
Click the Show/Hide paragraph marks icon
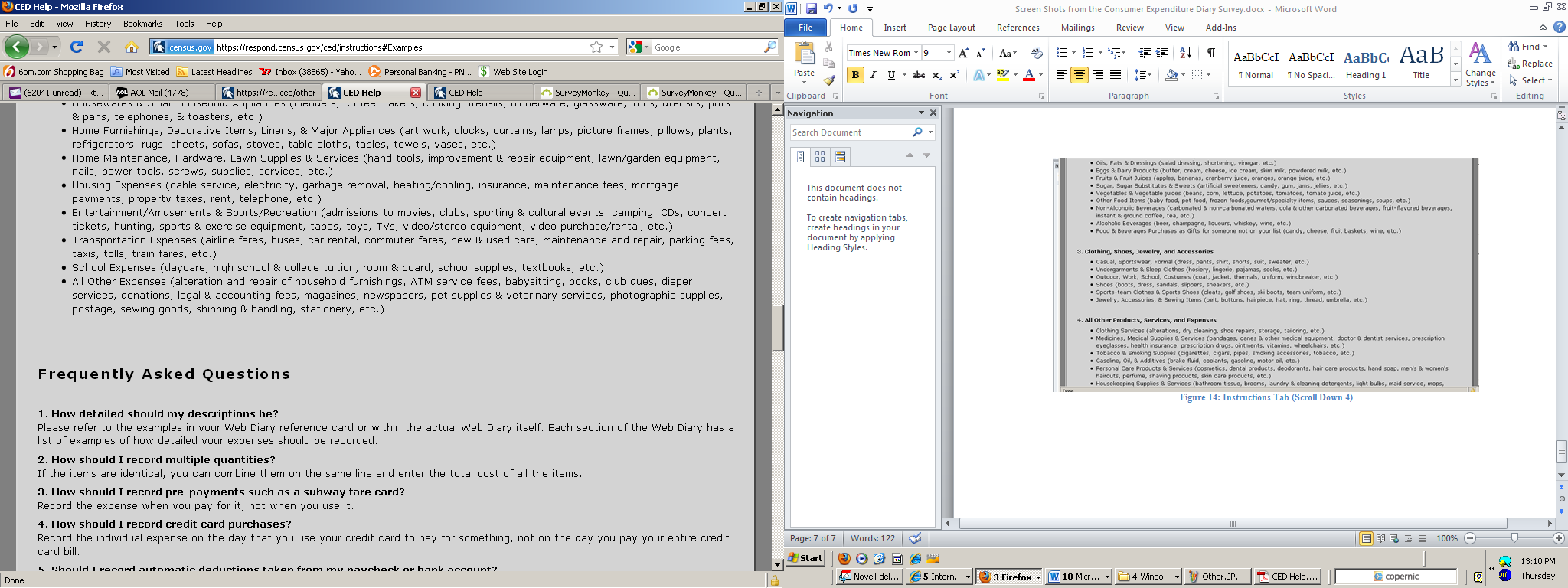[x=1210, y=53]
